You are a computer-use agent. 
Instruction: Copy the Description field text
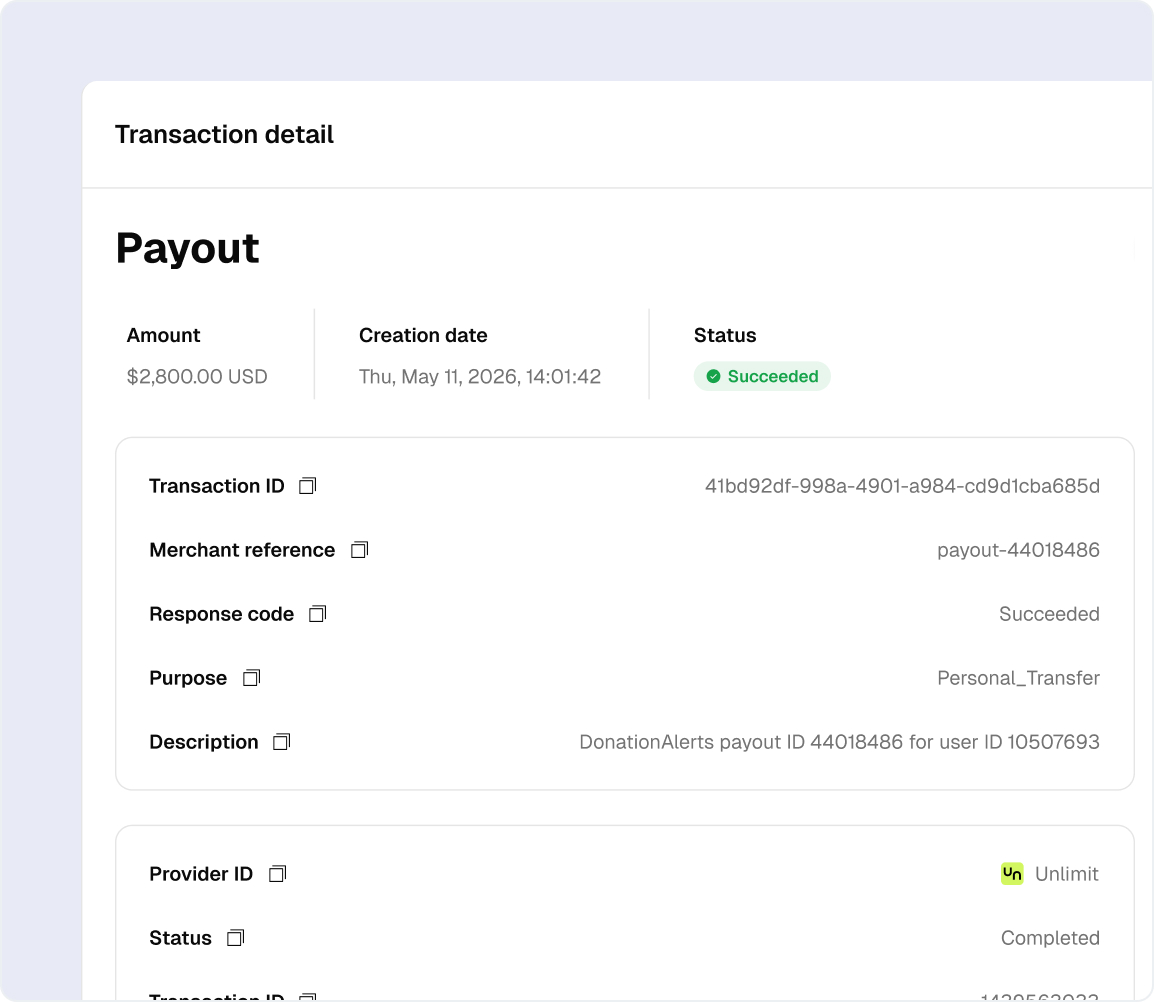[x=282, y=742]
